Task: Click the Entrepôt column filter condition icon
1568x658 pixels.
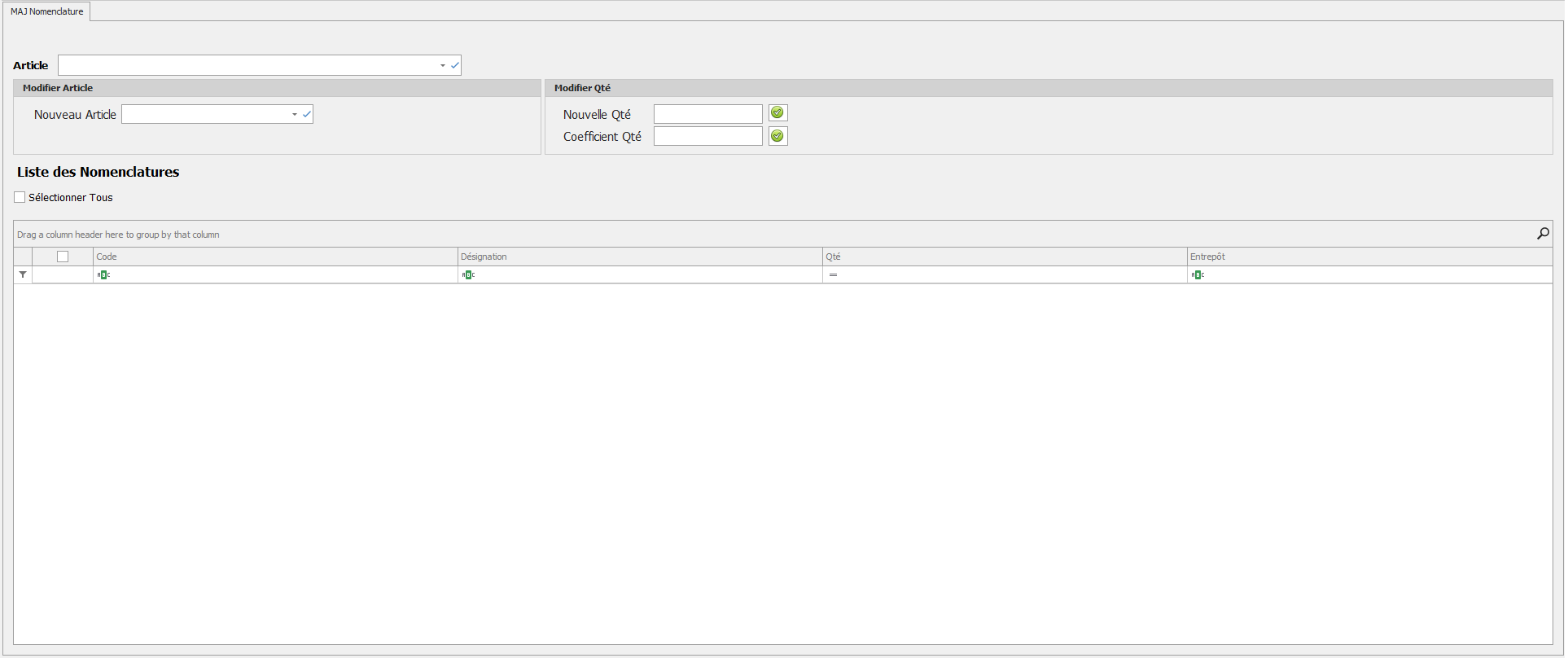Action: coord(1198,275)
